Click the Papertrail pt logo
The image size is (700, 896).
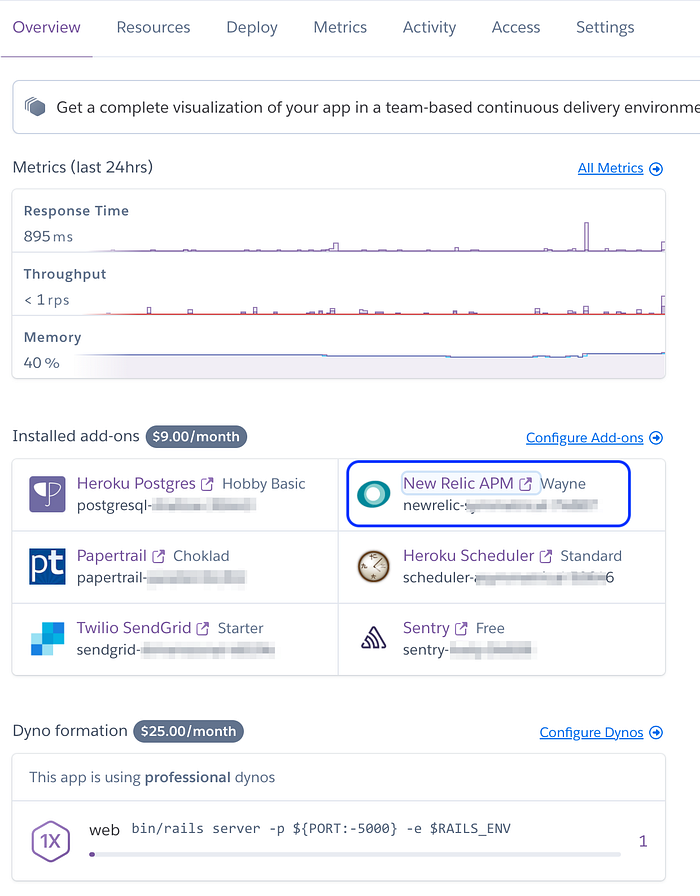pos(47,566)
